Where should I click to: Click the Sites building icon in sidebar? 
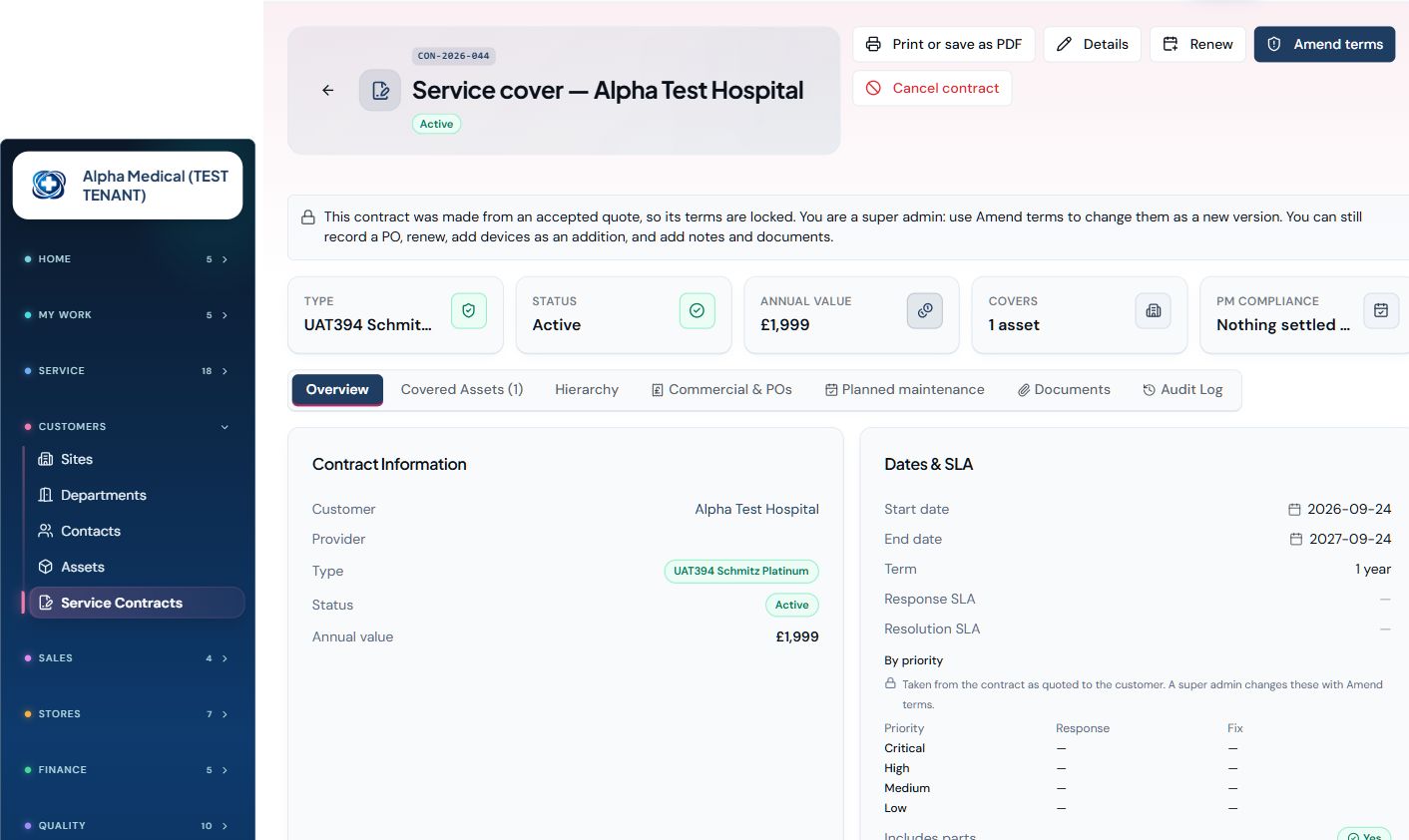click(45, 459)
